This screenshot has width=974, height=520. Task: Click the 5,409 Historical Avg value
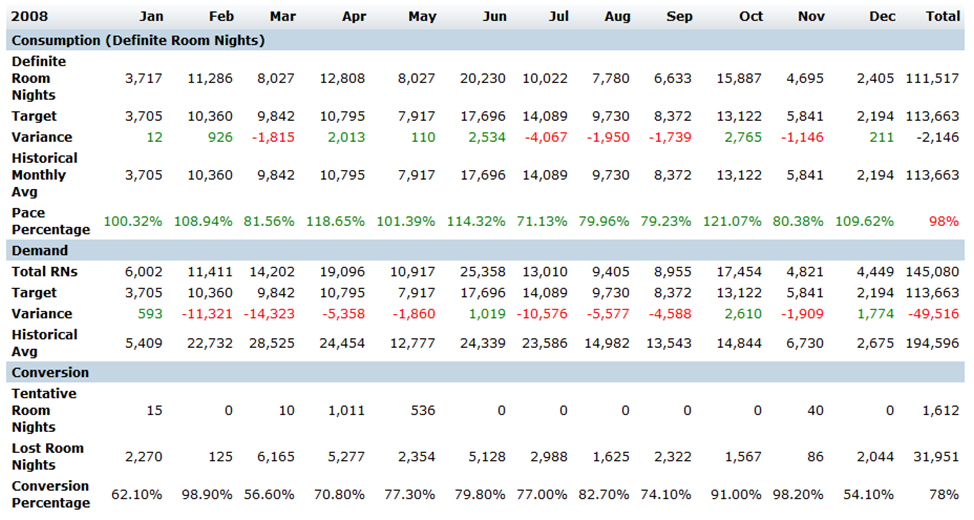click(143, 344)
